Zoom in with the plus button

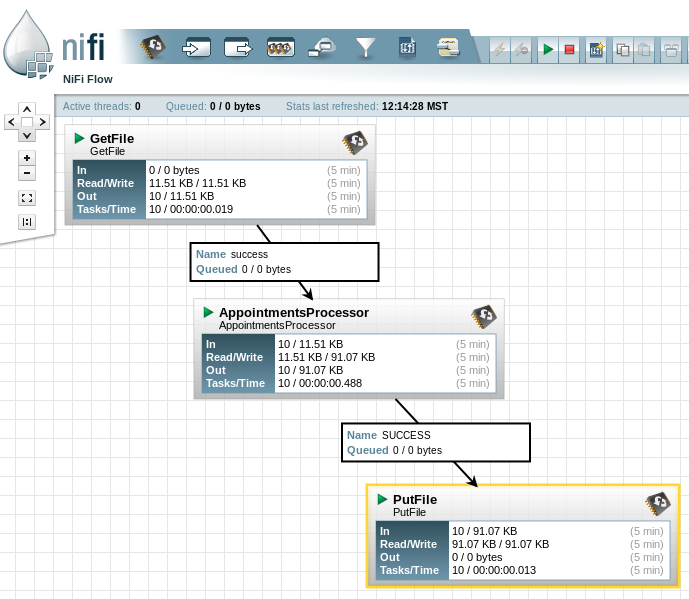click(27, 158)
